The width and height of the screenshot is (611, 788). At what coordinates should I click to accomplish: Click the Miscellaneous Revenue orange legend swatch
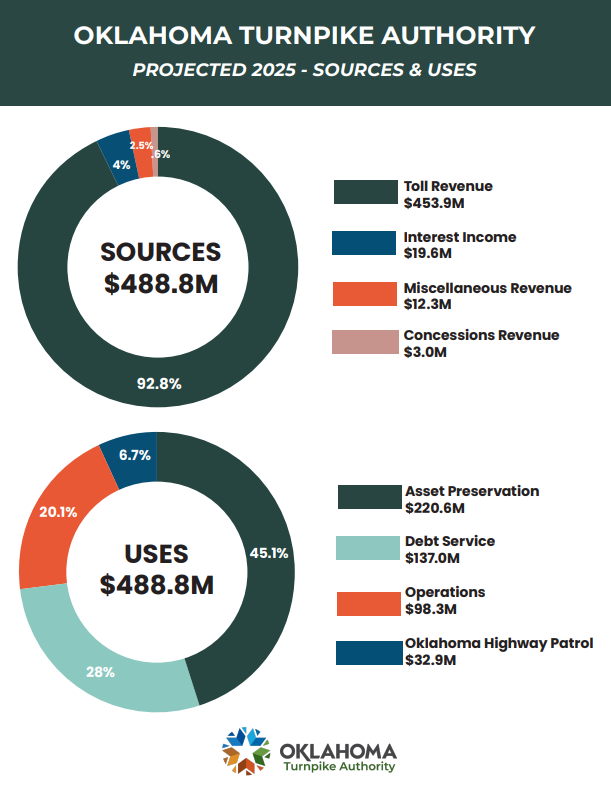pyautogui.click(x=365, y=294)
